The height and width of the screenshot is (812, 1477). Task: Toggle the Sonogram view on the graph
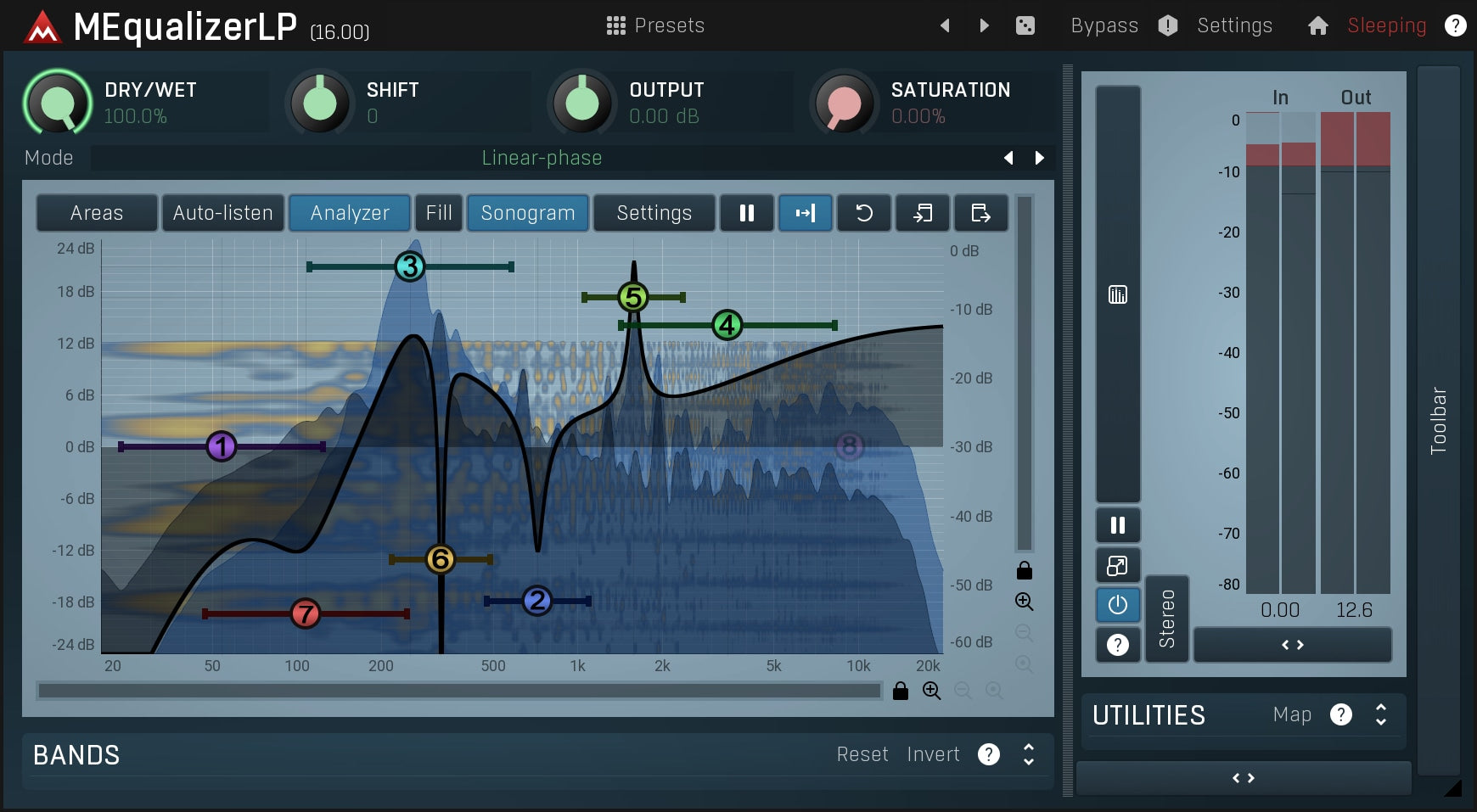tap(527, 213)
